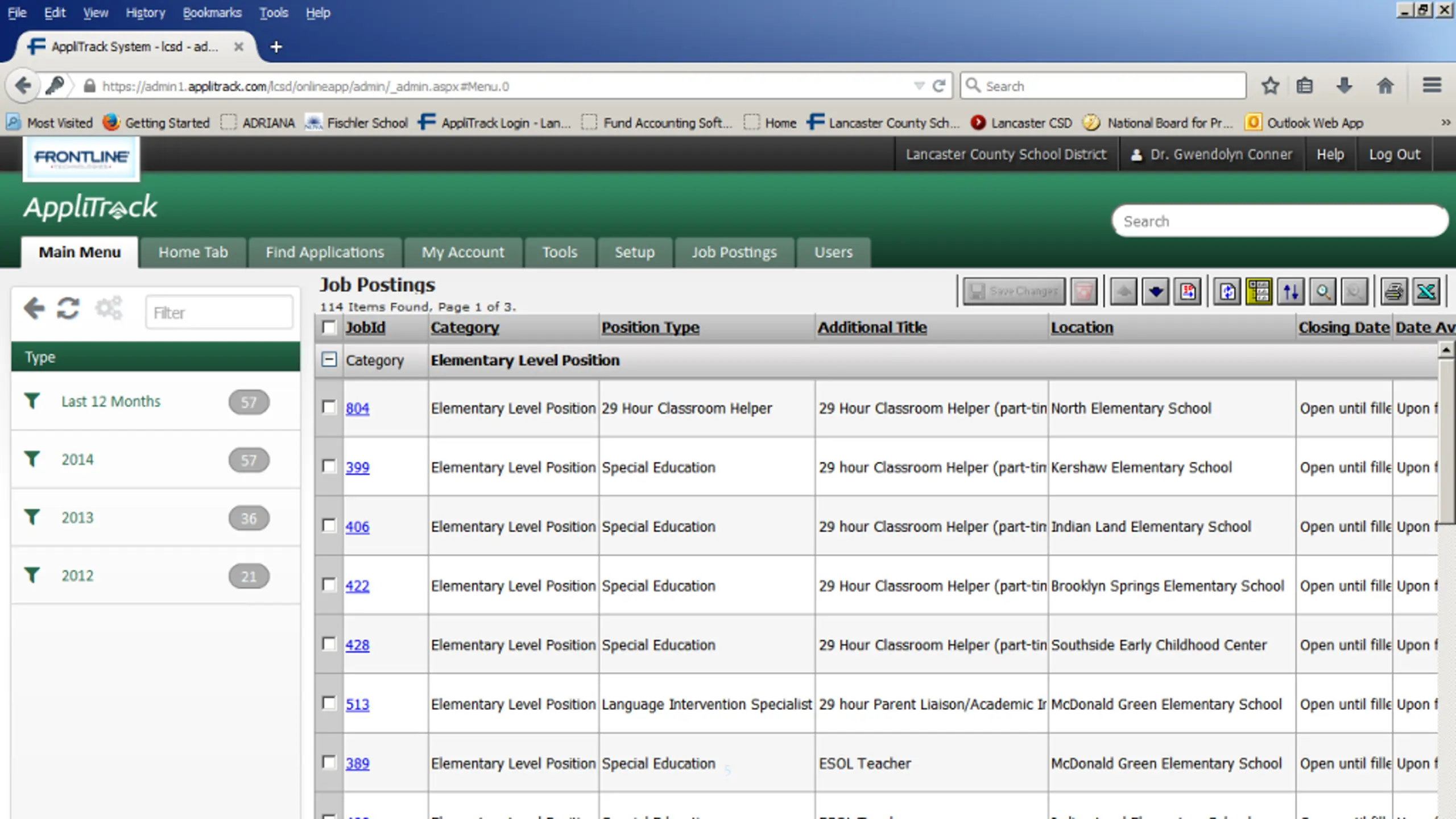Click the magnifying glass search toolbar icon
Viewport: 1456px width, 819px height.
coord(1323,292)
